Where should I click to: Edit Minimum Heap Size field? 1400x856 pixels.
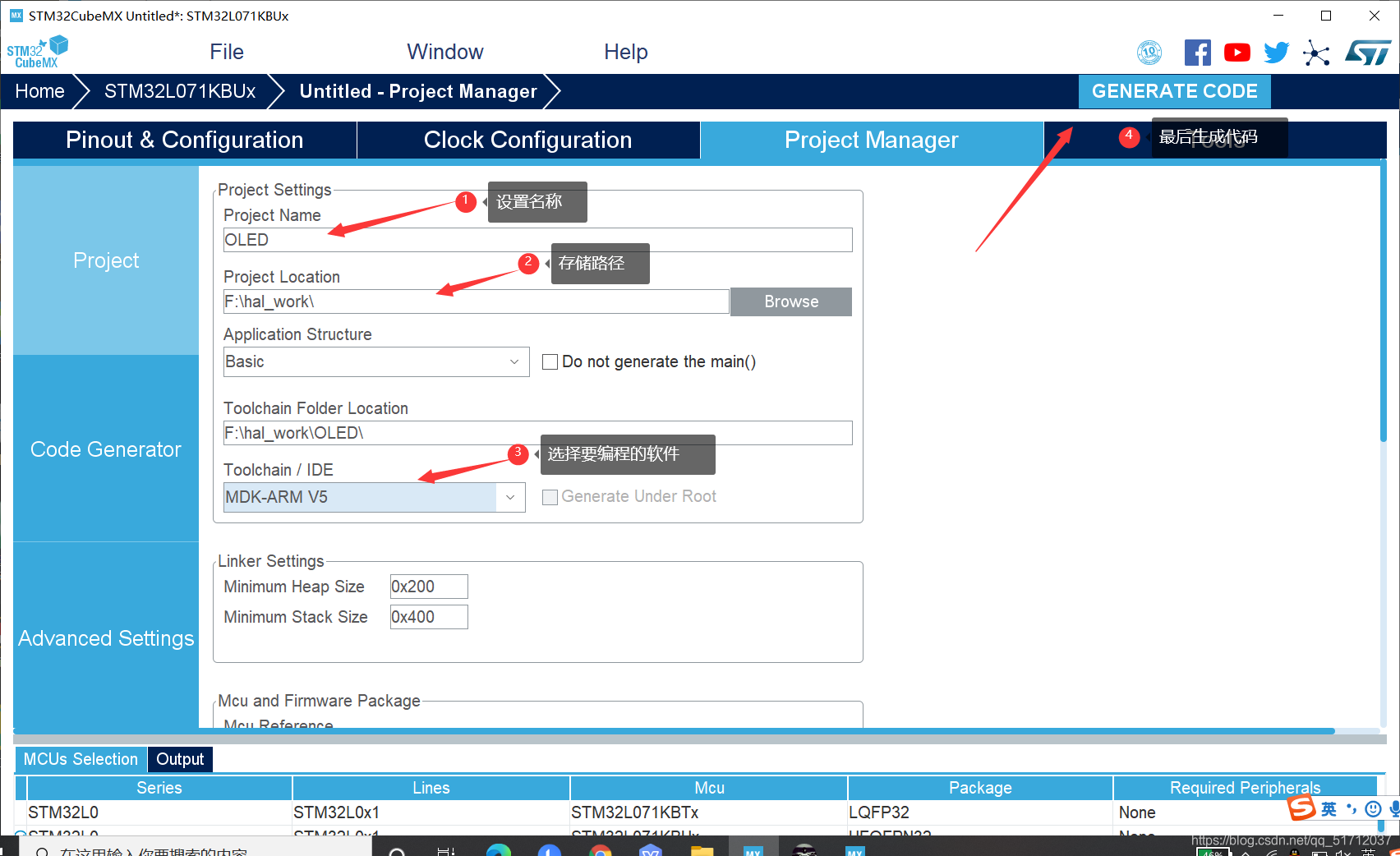pyautogui.click(x=429, y=587)
